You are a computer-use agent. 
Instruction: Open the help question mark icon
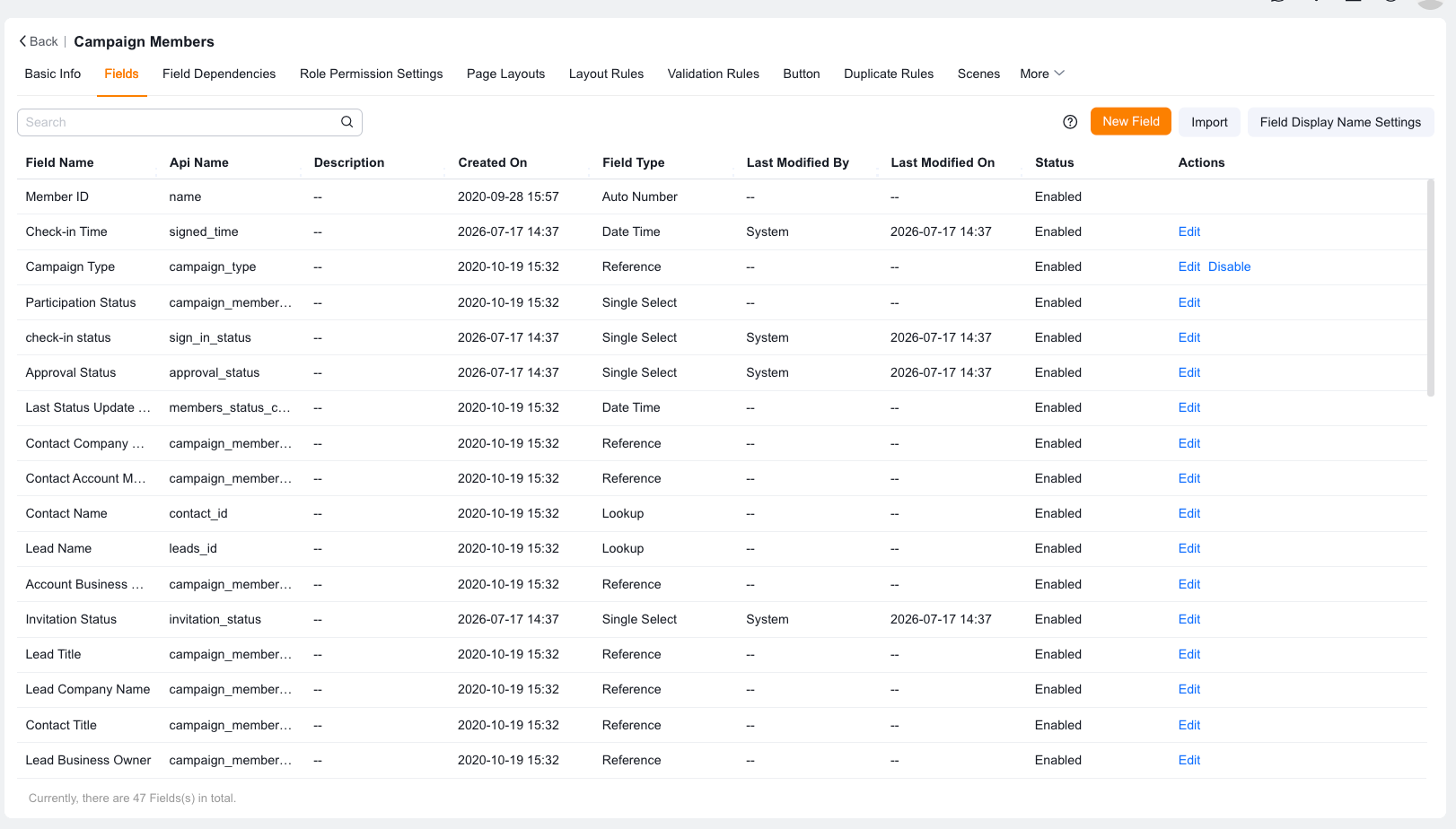pyautogui.click(x=1070, y=122)
